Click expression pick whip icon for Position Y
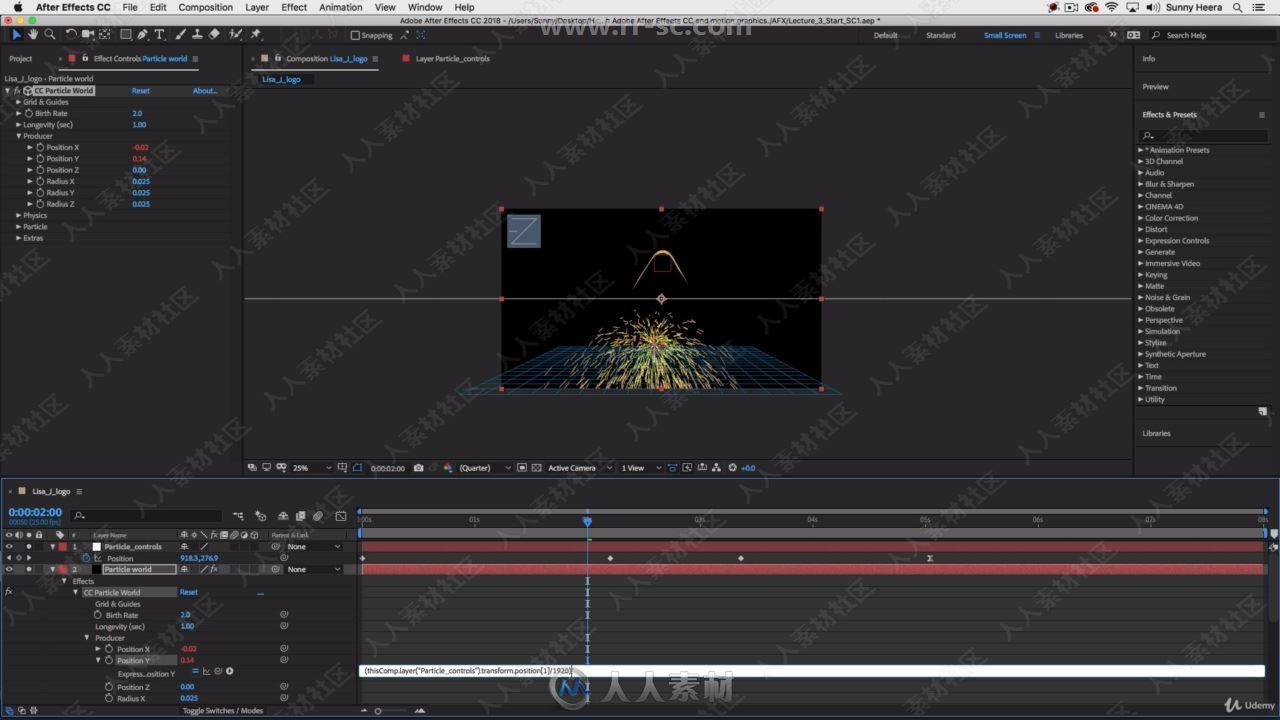This screenshot has width=1280, height=720. 218,671
